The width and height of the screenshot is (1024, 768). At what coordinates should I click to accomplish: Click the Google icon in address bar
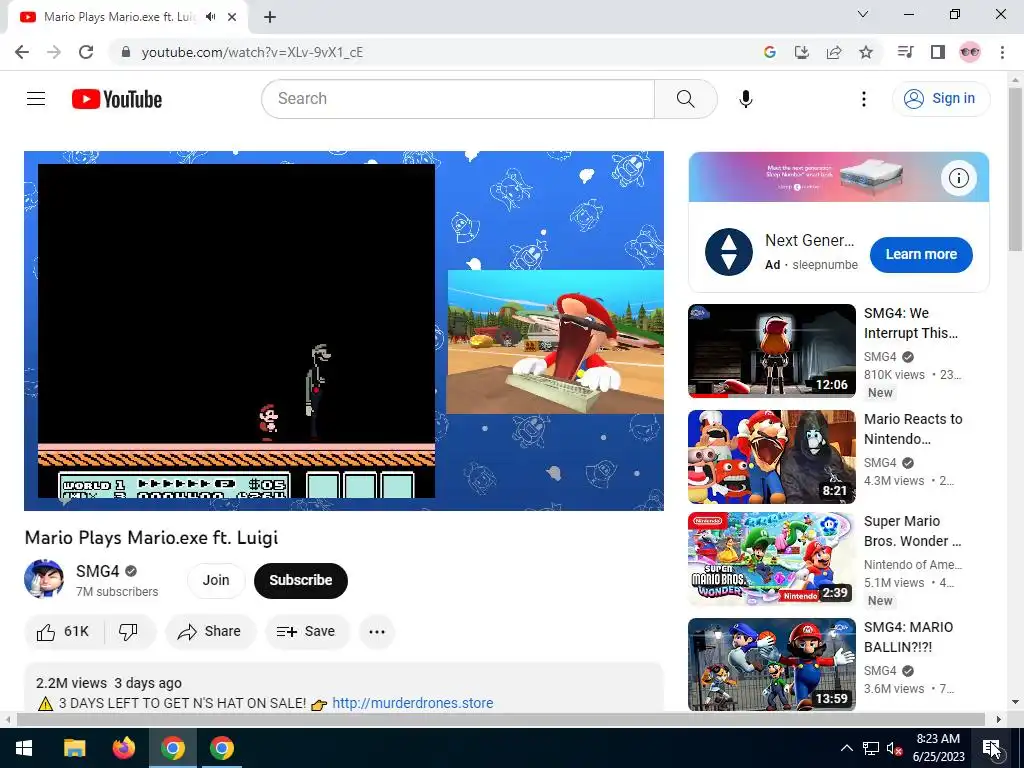tap(770, 52)
